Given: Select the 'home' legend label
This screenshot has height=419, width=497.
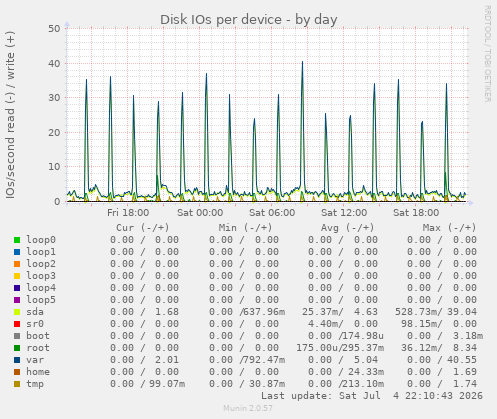Looking at the screenshot, I should point(38,372).
